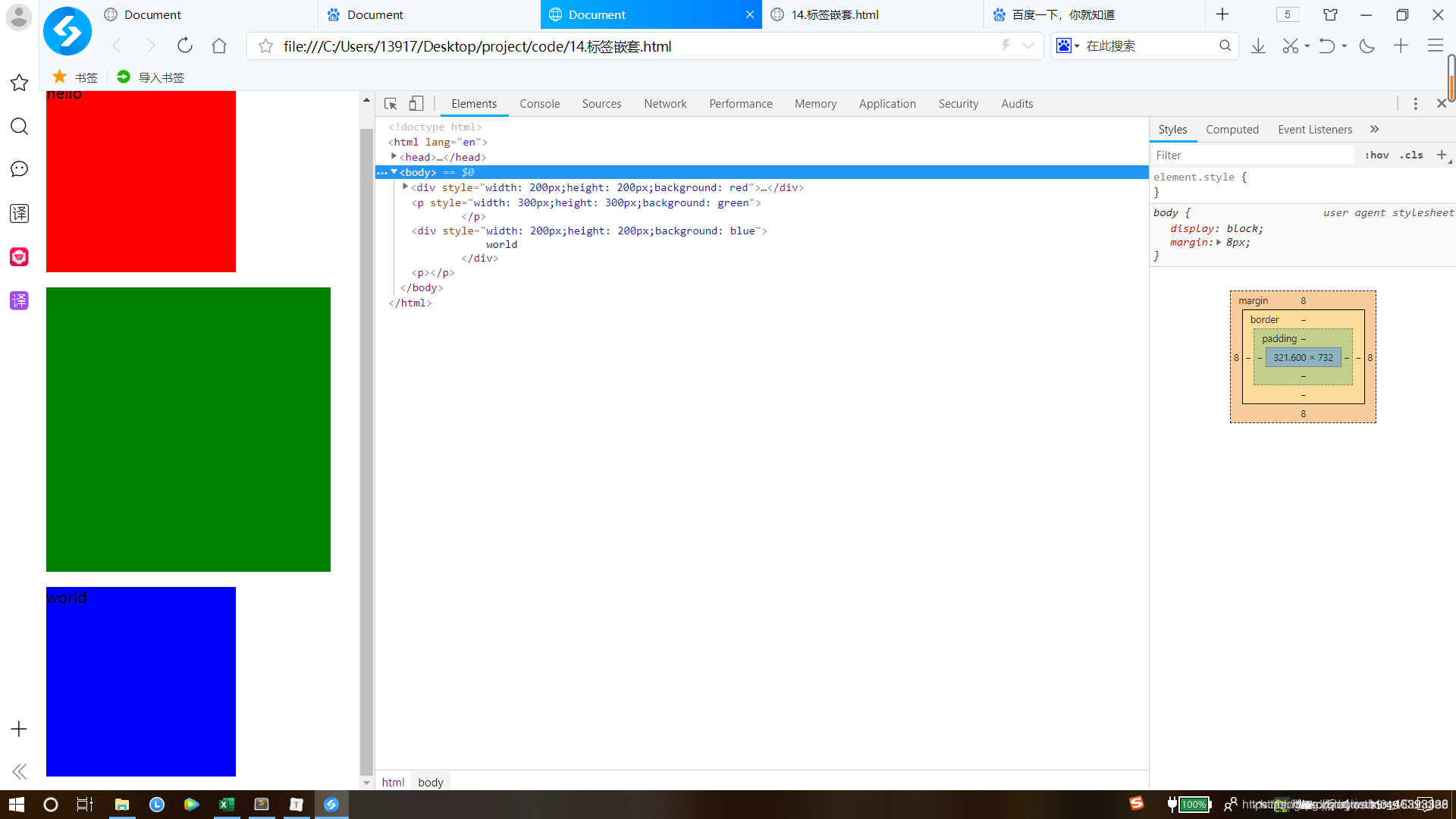1456x819 pixels.
Task: Toggle :hov element state panel
Action: coord(1376,155)
